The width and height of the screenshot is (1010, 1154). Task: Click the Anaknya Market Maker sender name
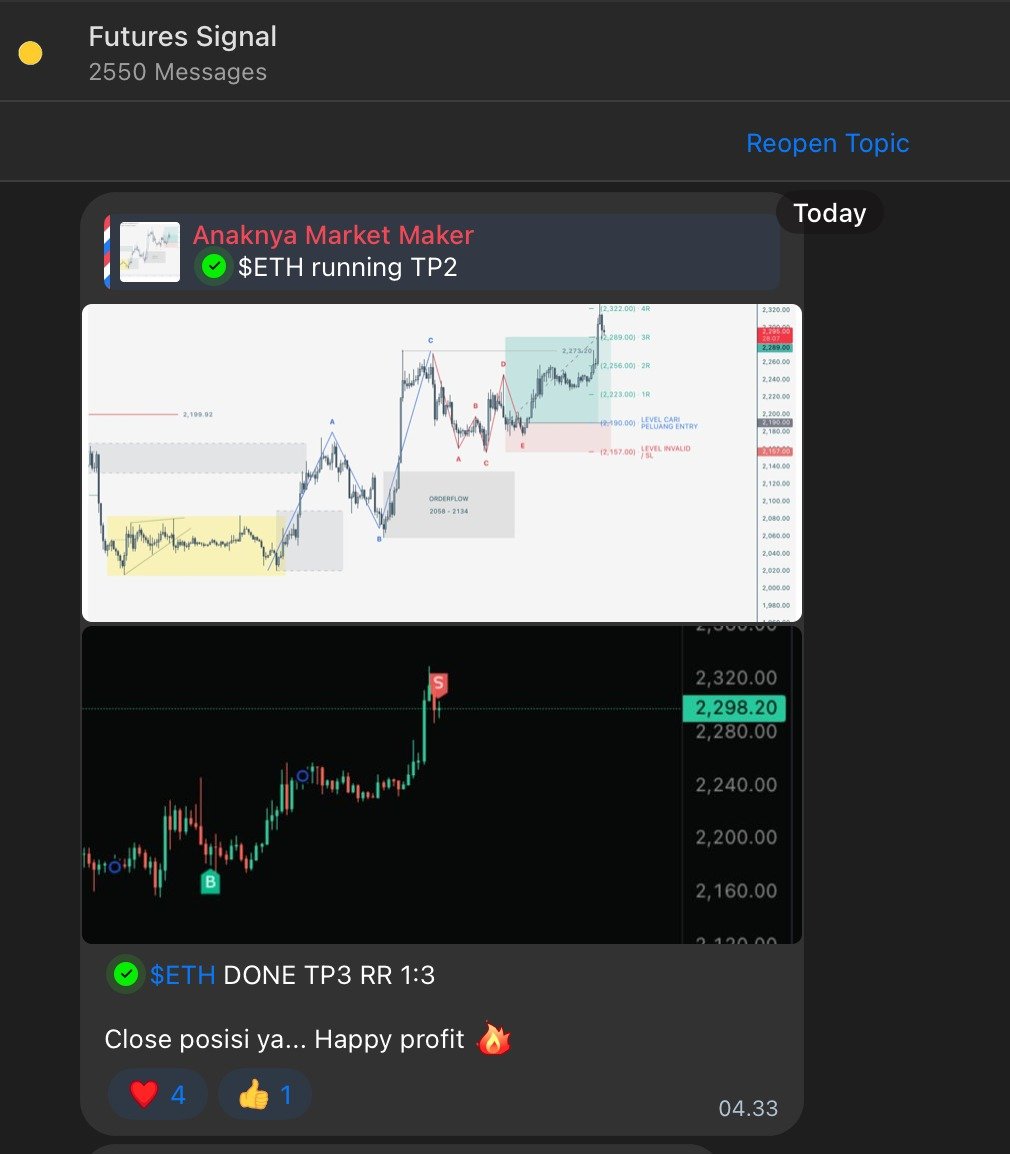(x=333, y=235)
